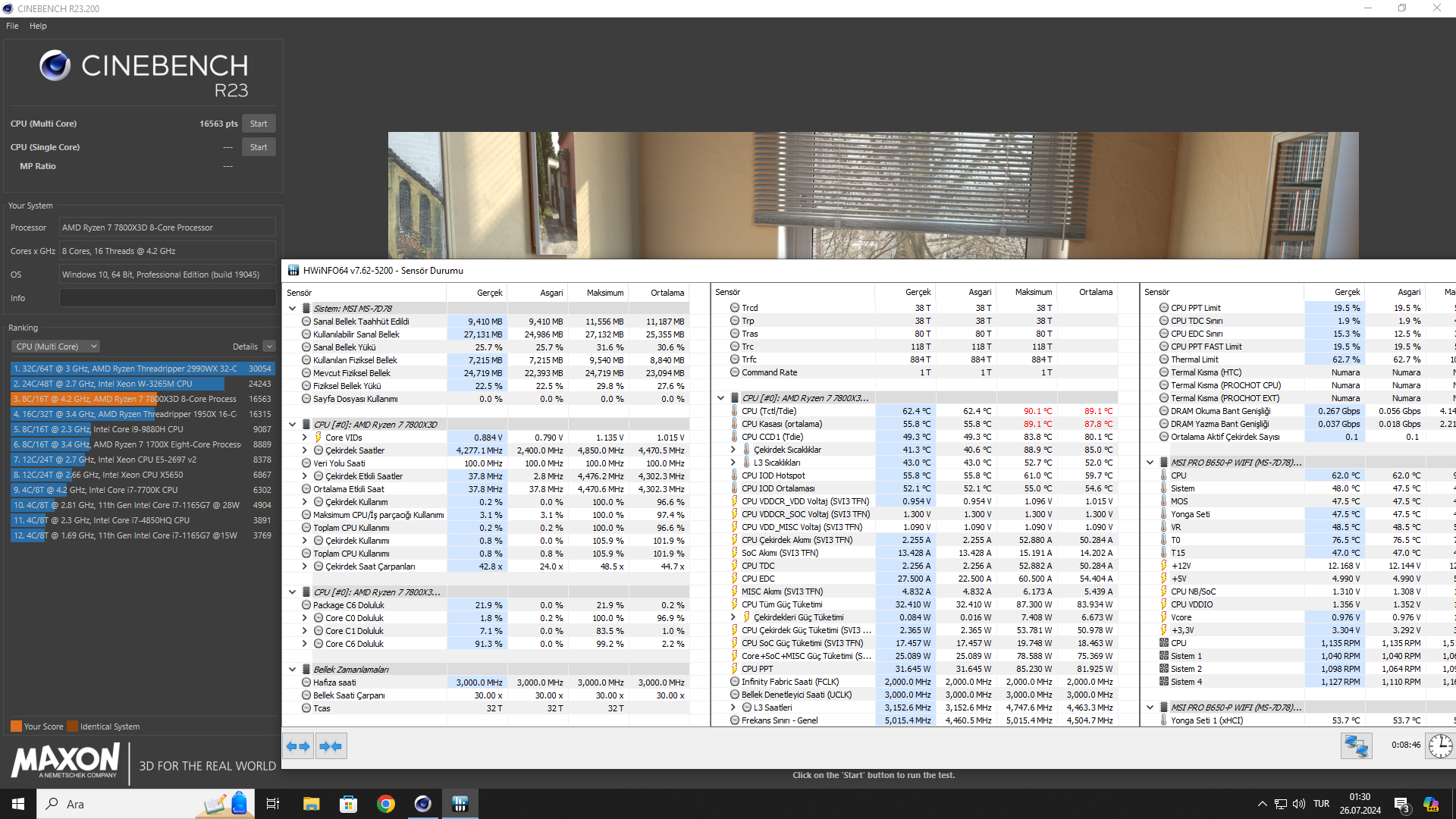Screen dimensions: 1456x819
Task: Collapse the Bellek Zamanlamaları group
Action: point(292,670)
